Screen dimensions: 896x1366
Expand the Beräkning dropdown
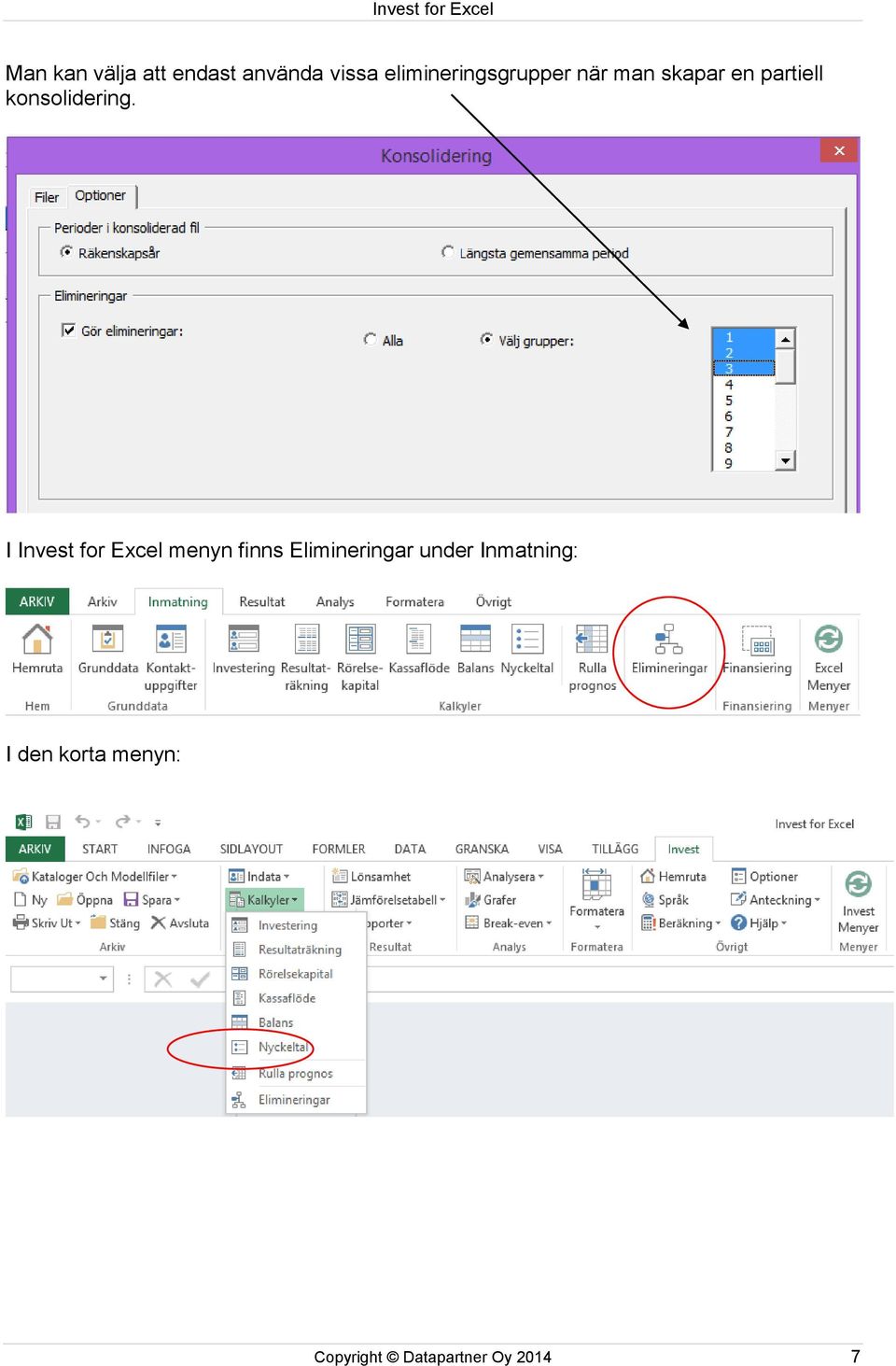tap(680, 923)
